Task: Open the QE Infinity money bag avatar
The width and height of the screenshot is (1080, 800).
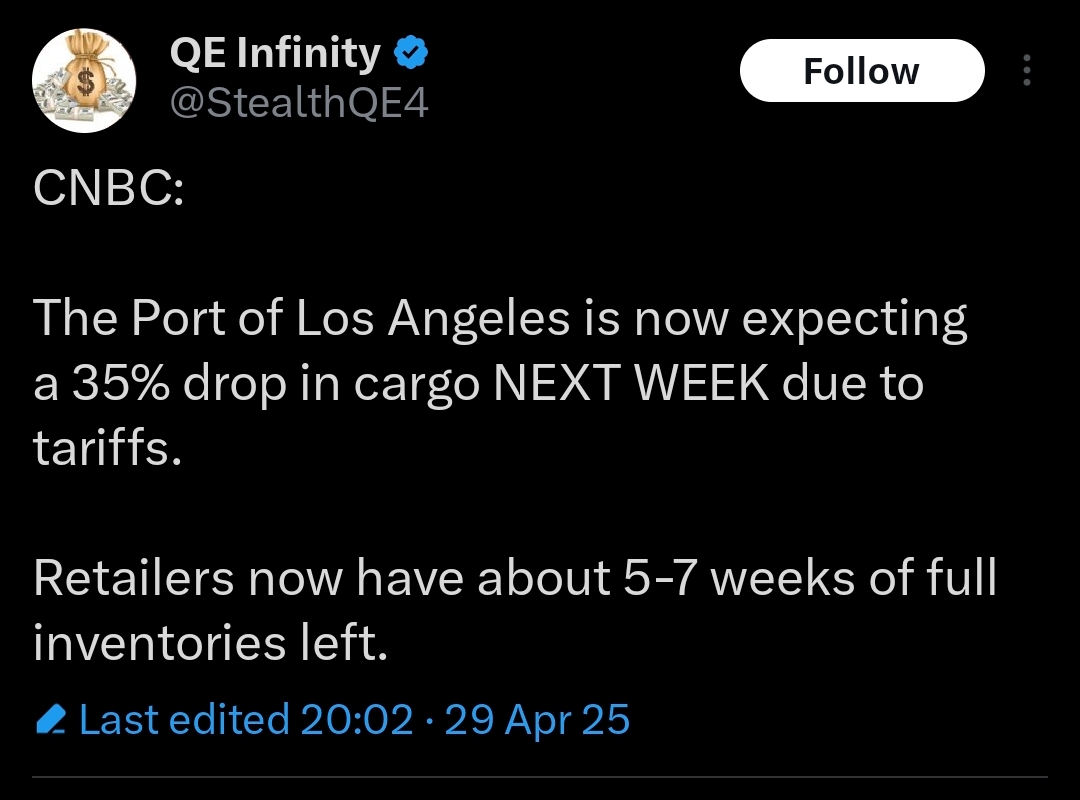Action: tap(84, 81)
